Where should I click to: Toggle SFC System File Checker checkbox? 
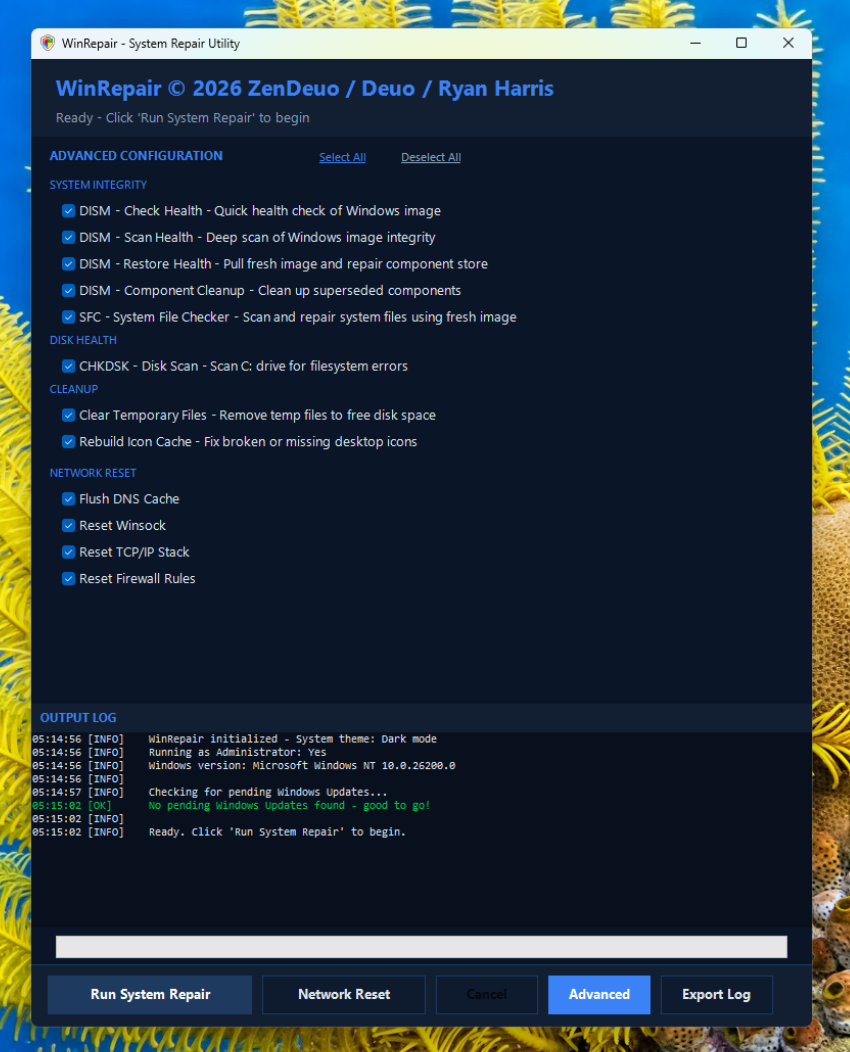point(69,317)
